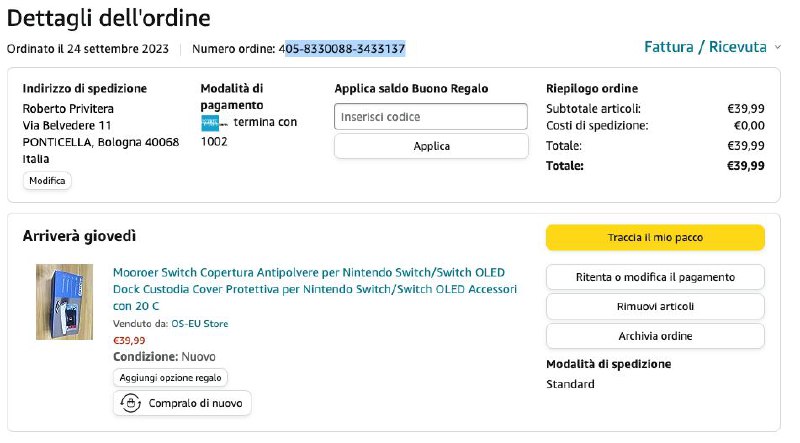
Task: Click Traccia il mio pacco
Action: 655,237
